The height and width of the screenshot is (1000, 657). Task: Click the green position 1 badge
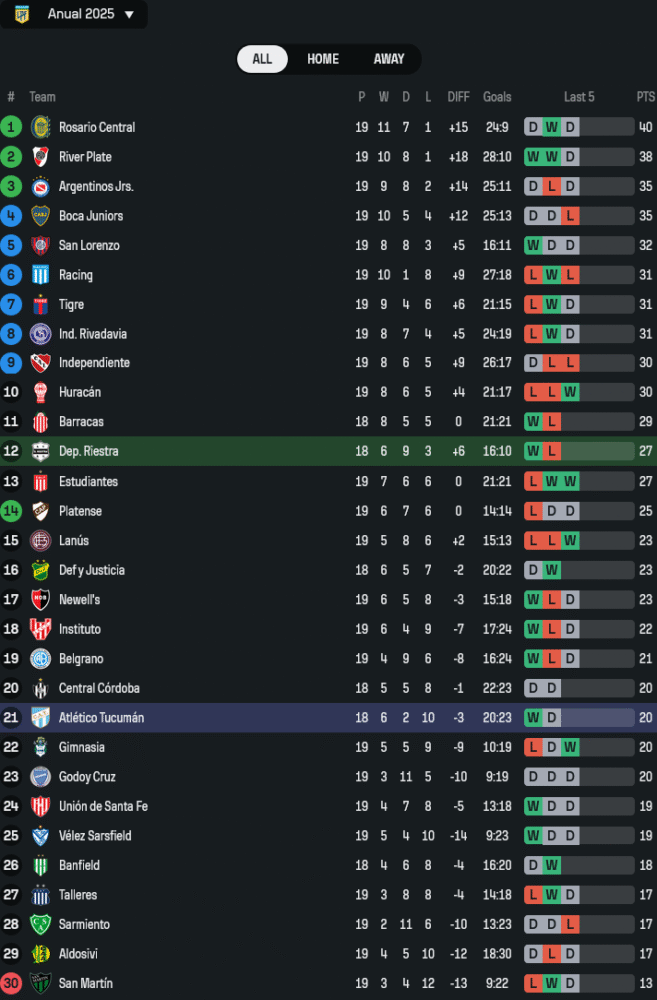click(x=11, y=127)
